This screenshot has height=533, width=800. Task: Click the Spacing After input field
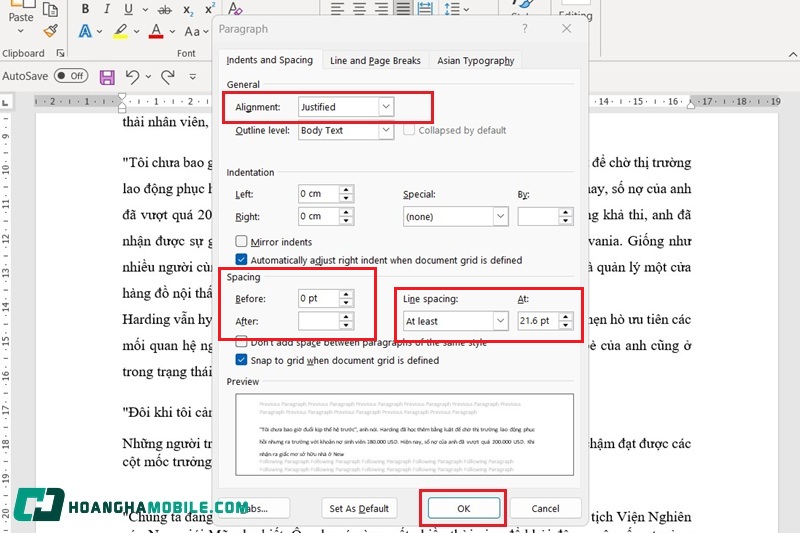tap(318, 321)
